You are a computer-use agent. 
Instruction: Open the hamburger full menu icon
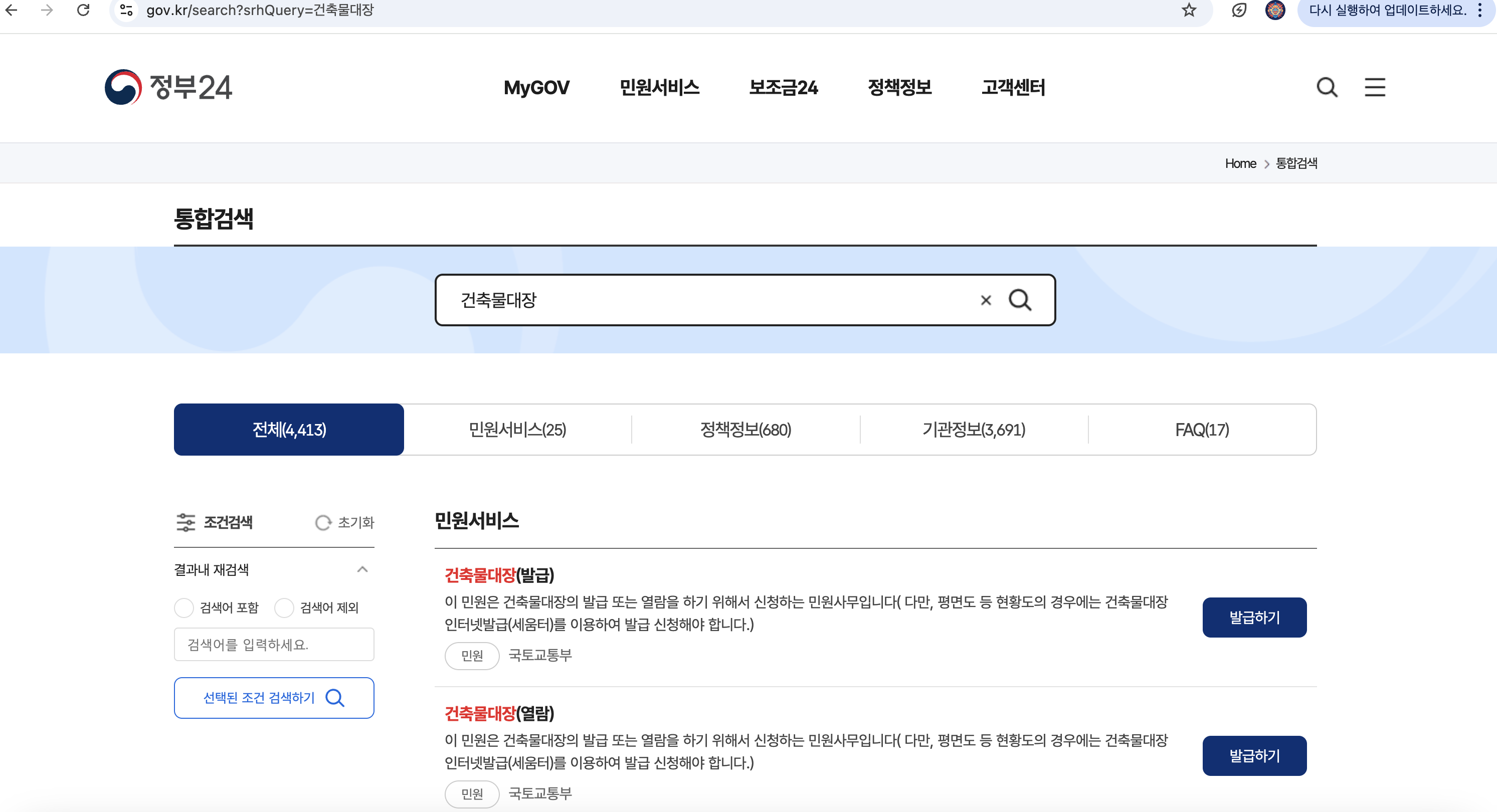(x=1374, y=87)
